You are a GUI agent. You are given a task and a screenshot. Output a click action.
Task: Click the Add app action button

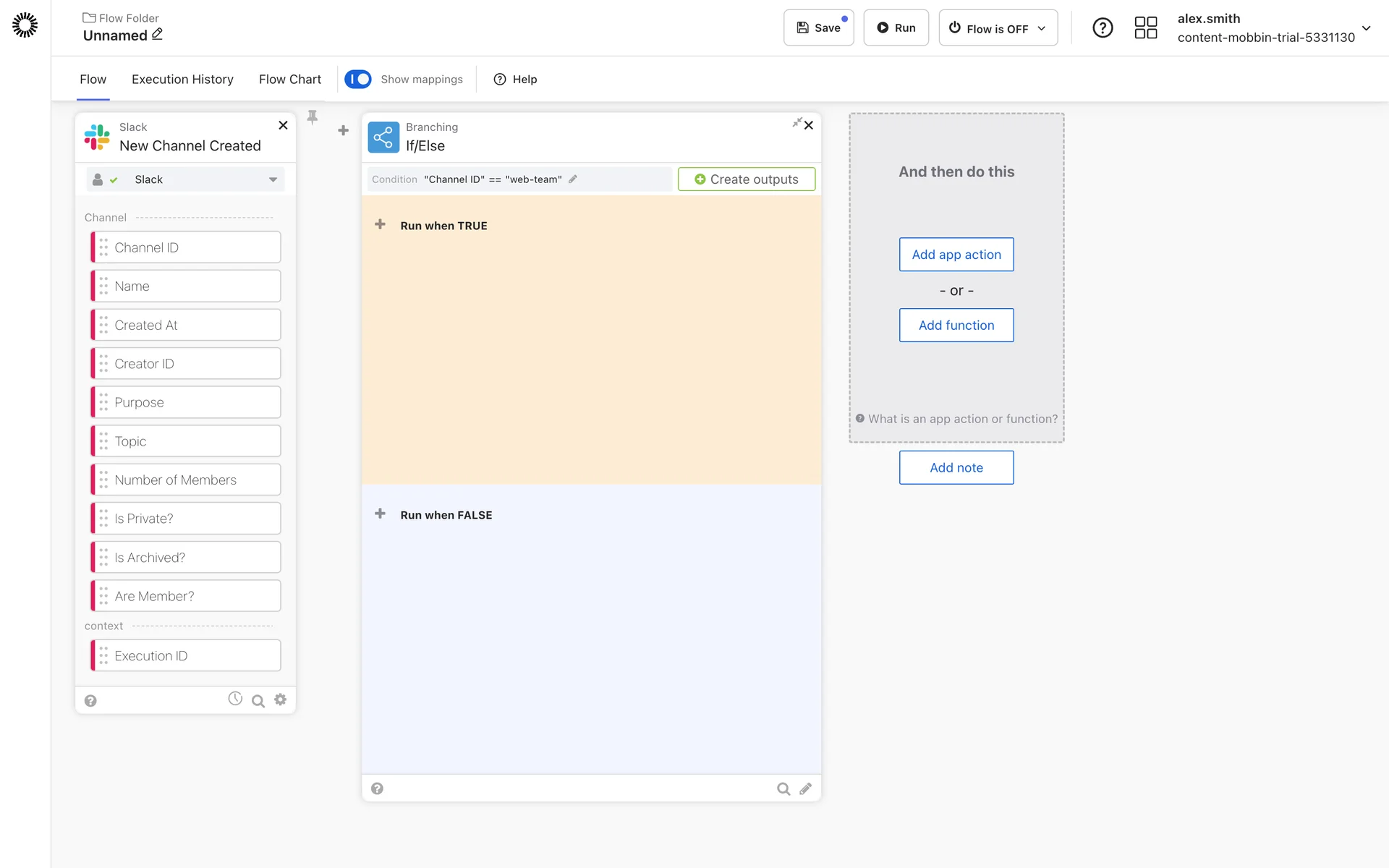point(956,255)
